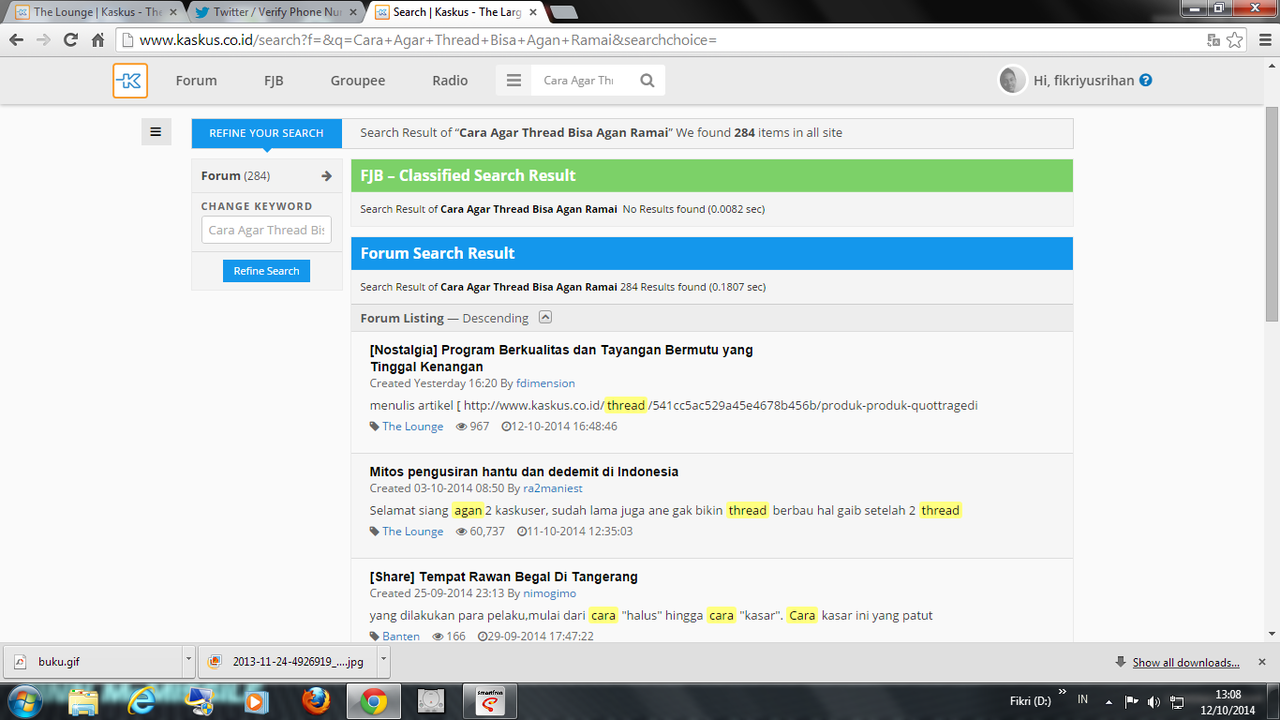Viewport: 1280px width, 720px height.
Task: Click the vertical page scrollbar
Action: click(1272, 212)
